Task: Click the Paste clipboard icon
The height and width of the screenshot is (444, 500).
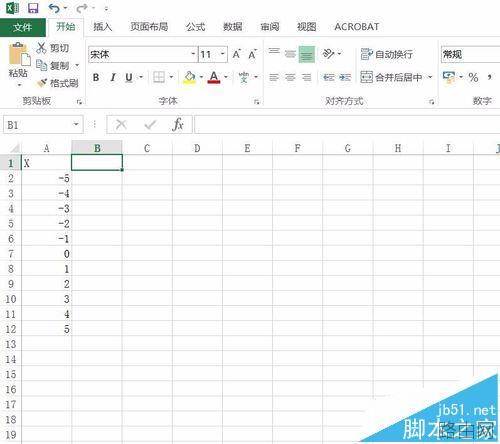Action: 19,54
